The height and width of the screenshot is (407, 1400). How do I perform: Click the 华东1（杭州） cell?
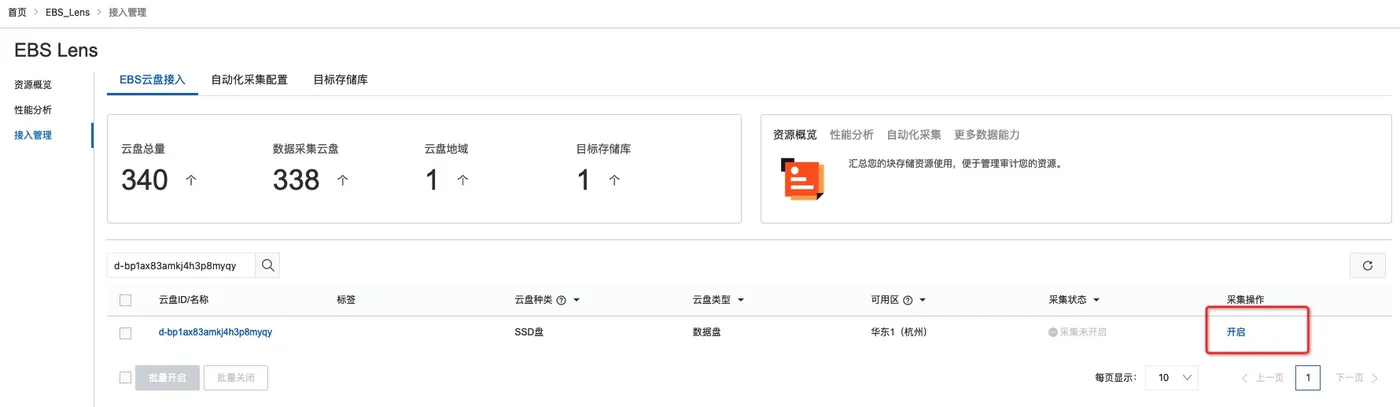[899, 332]
